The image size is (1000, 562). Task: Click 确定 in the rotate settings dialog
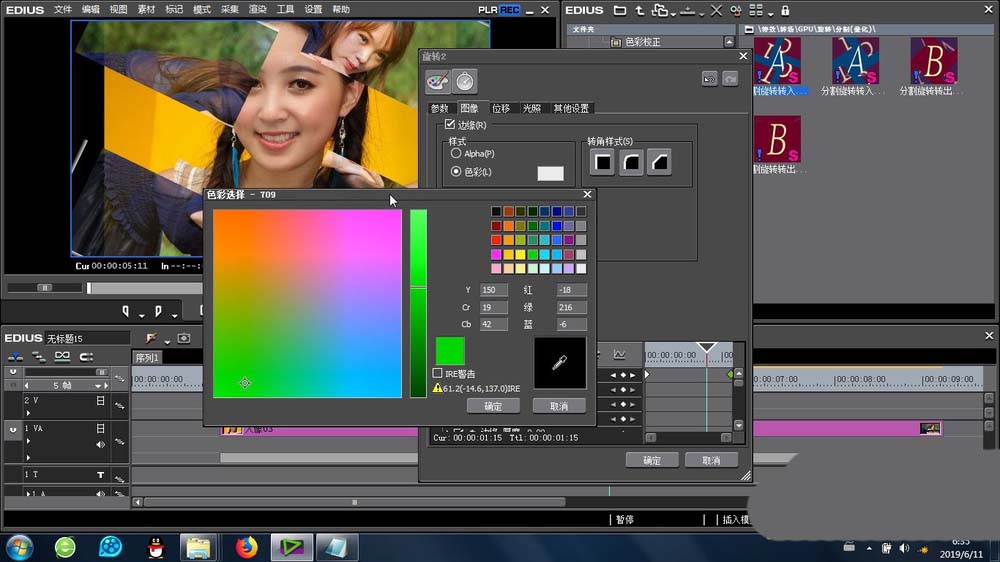pyautogui.click(x=652, y=460)
